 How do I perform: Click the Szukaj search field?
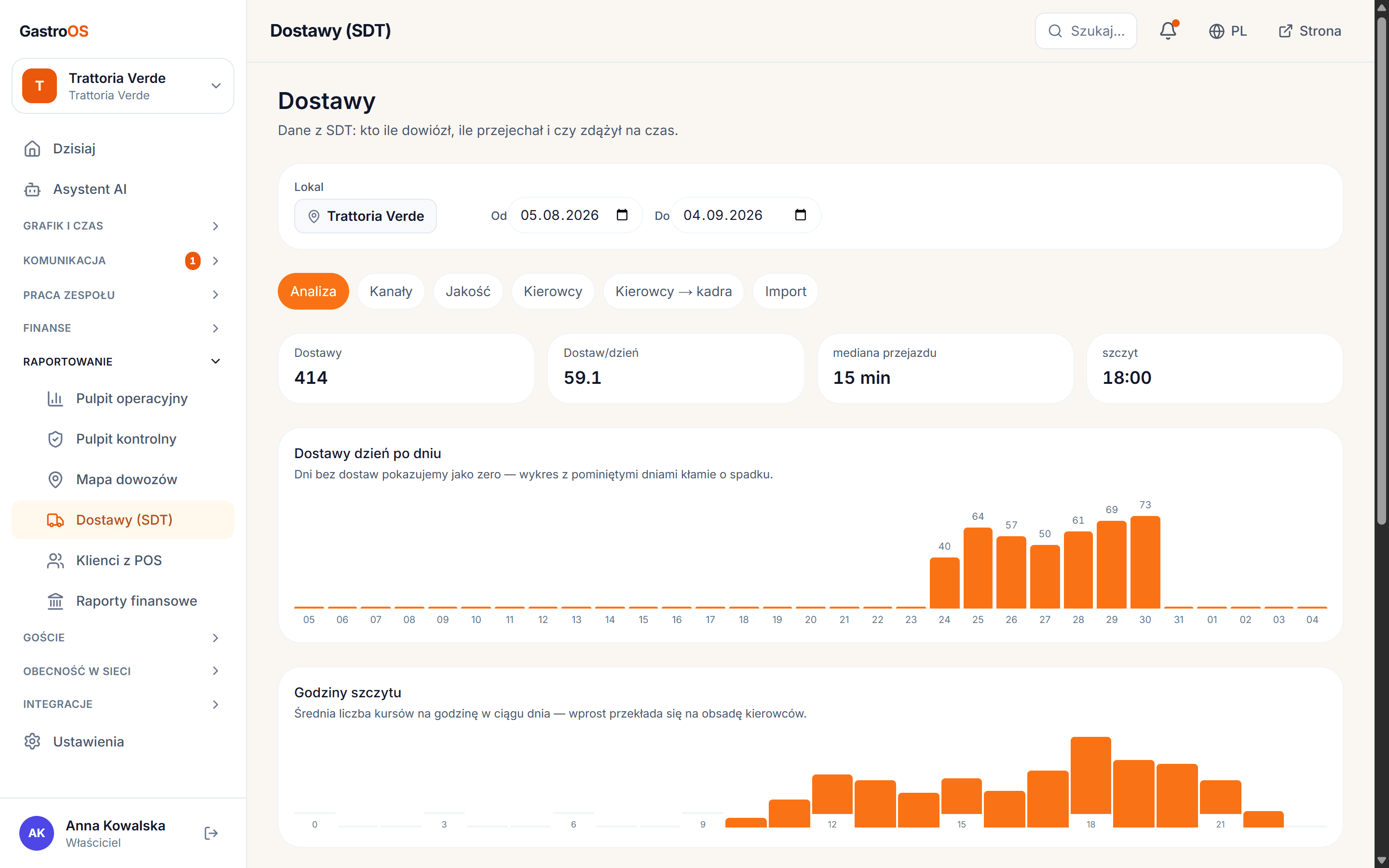point(1086,31)
